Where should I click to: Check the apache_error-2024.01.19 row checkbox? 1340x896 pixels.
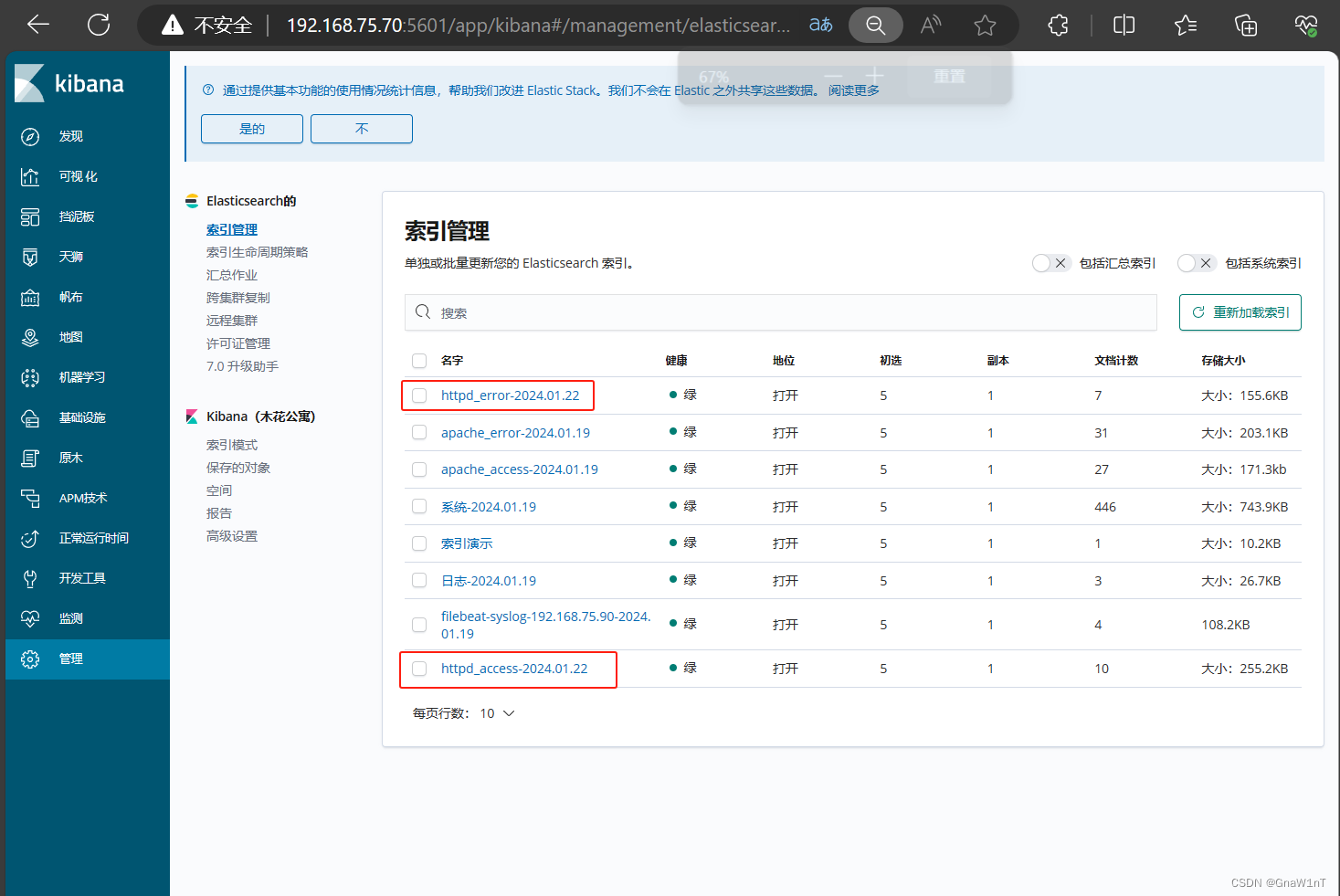(419, 433)
